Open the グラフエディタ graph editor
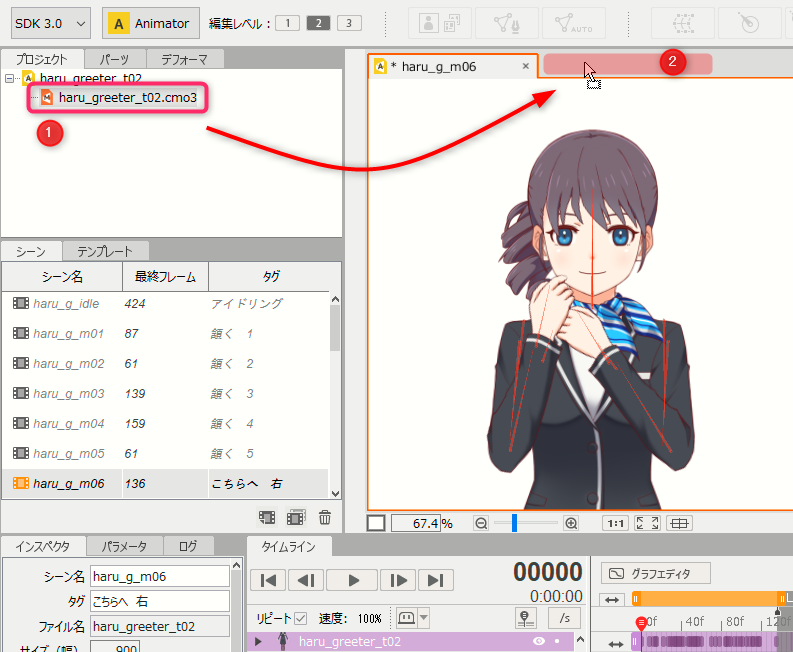The height and width of the screenshot is (652, 793). (x=655, y=574)
